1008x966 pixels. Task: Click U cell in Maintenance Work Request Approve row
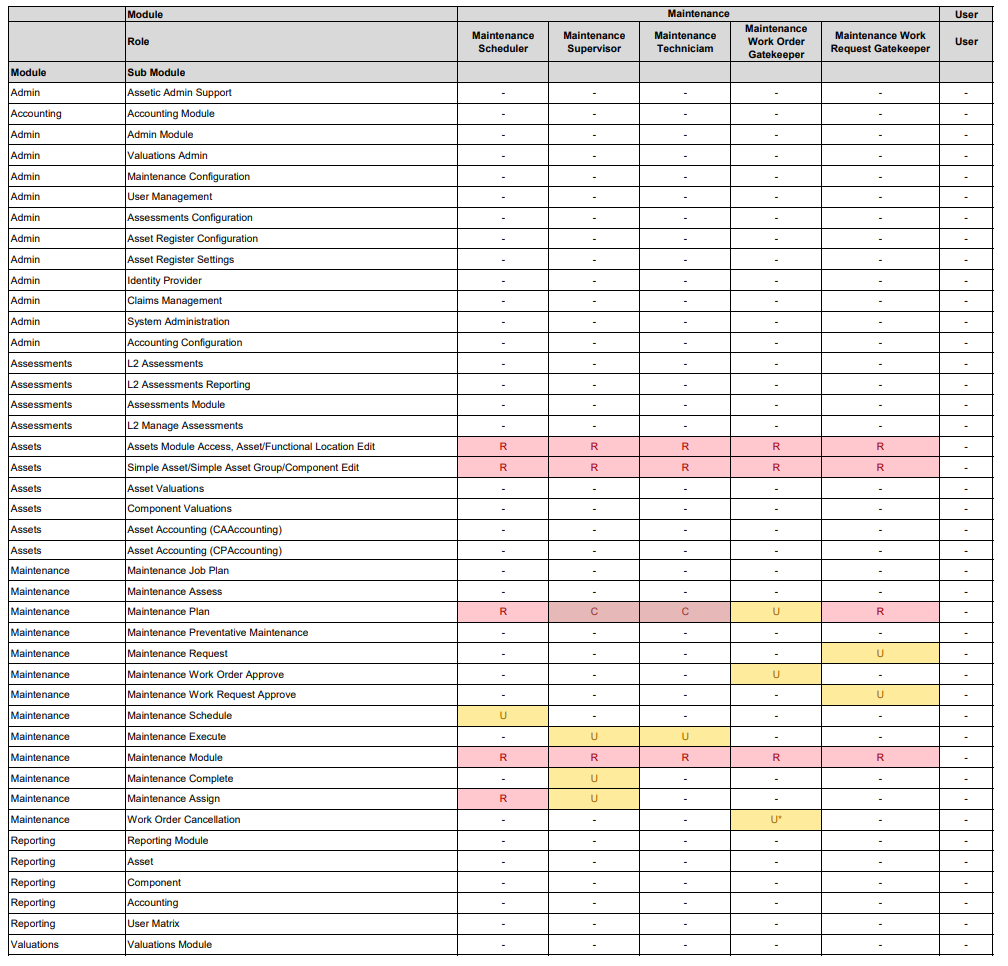[x=880, y=695]
